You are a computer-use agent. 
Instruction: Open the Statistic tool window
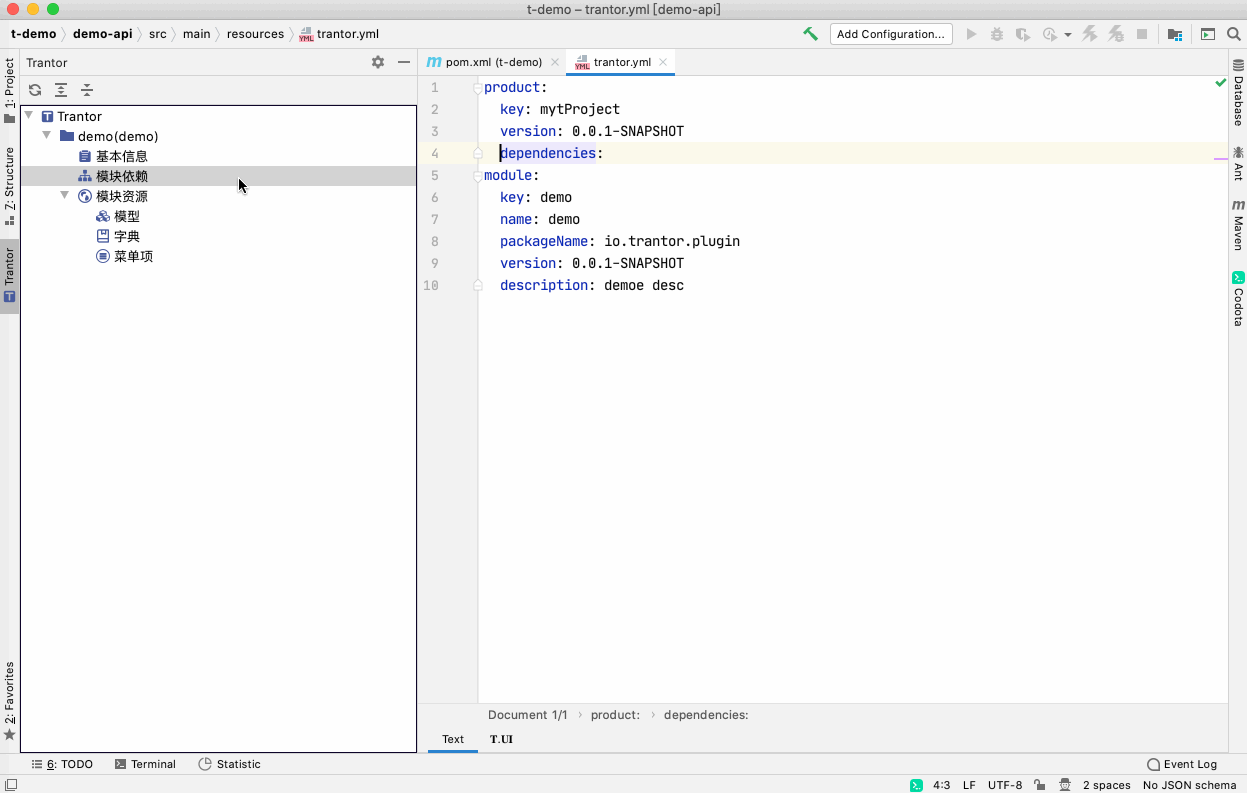tap(229, 764)
